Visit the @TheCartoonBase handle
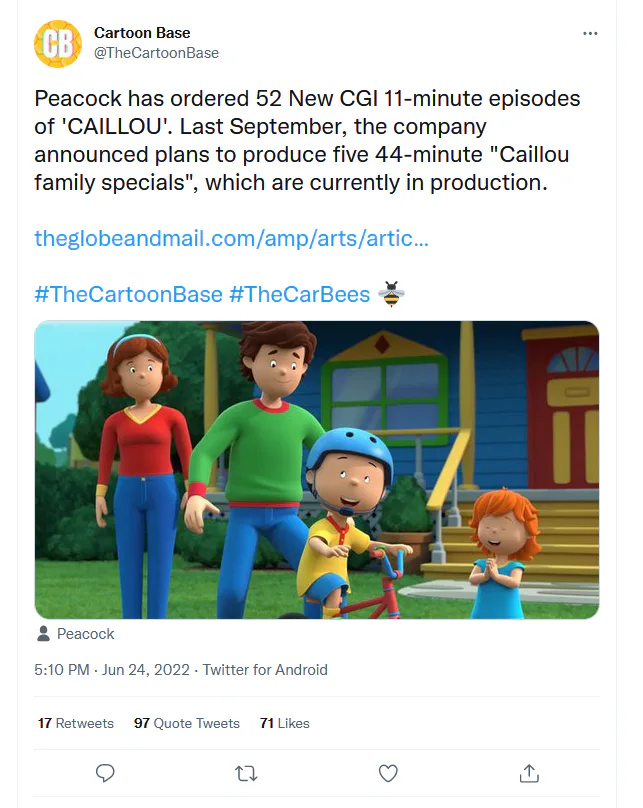 (x=156, y=53)
